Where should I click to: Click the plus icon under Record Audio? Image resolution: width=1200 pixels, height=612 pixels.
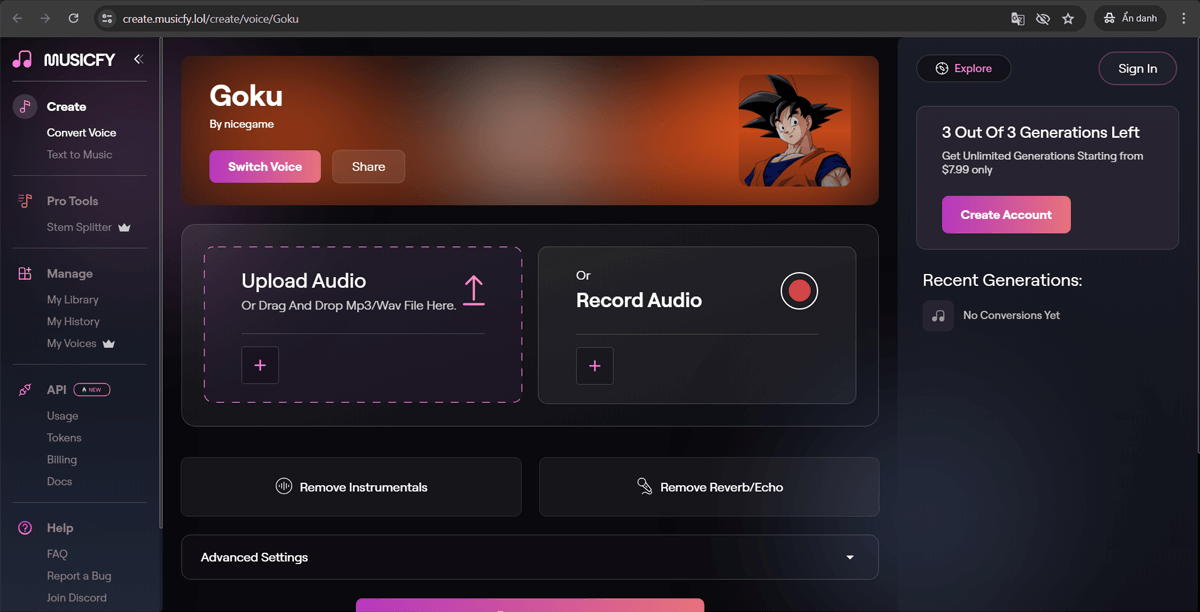(595, 366)
